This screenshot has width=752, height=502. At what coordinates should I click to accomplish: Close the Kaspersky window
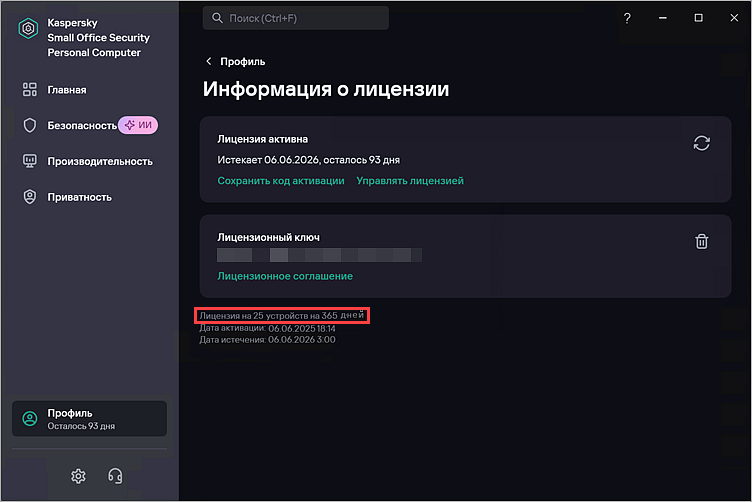[x=734, y=18]
